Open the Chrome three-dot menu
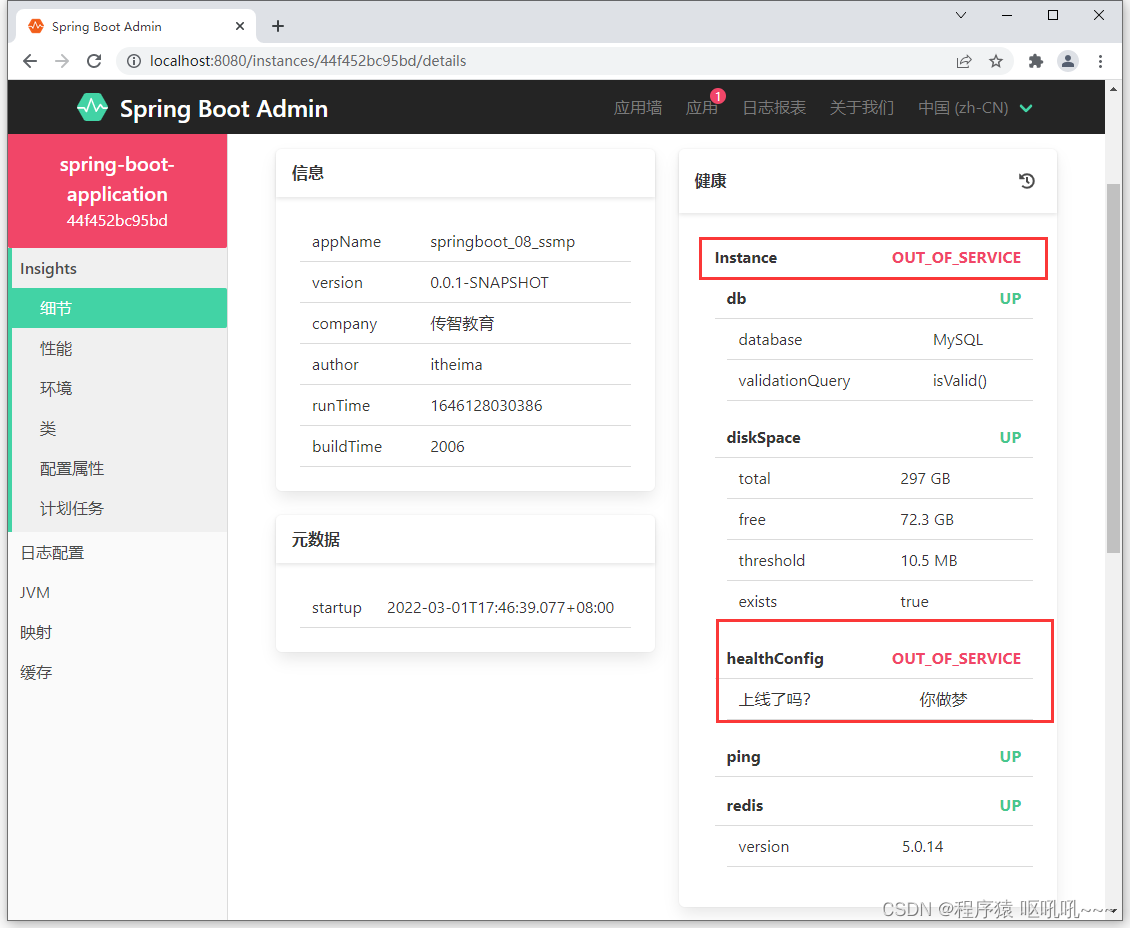 tap(1100, 61)
